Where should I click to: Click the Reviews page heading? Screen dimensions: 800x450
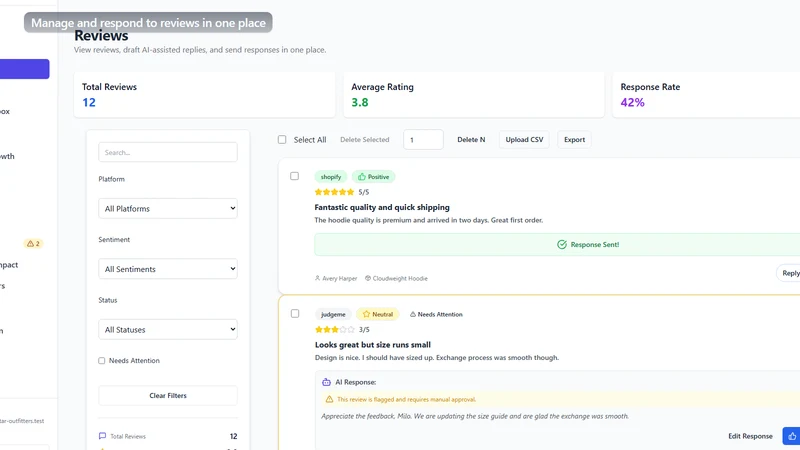(101, 36)
